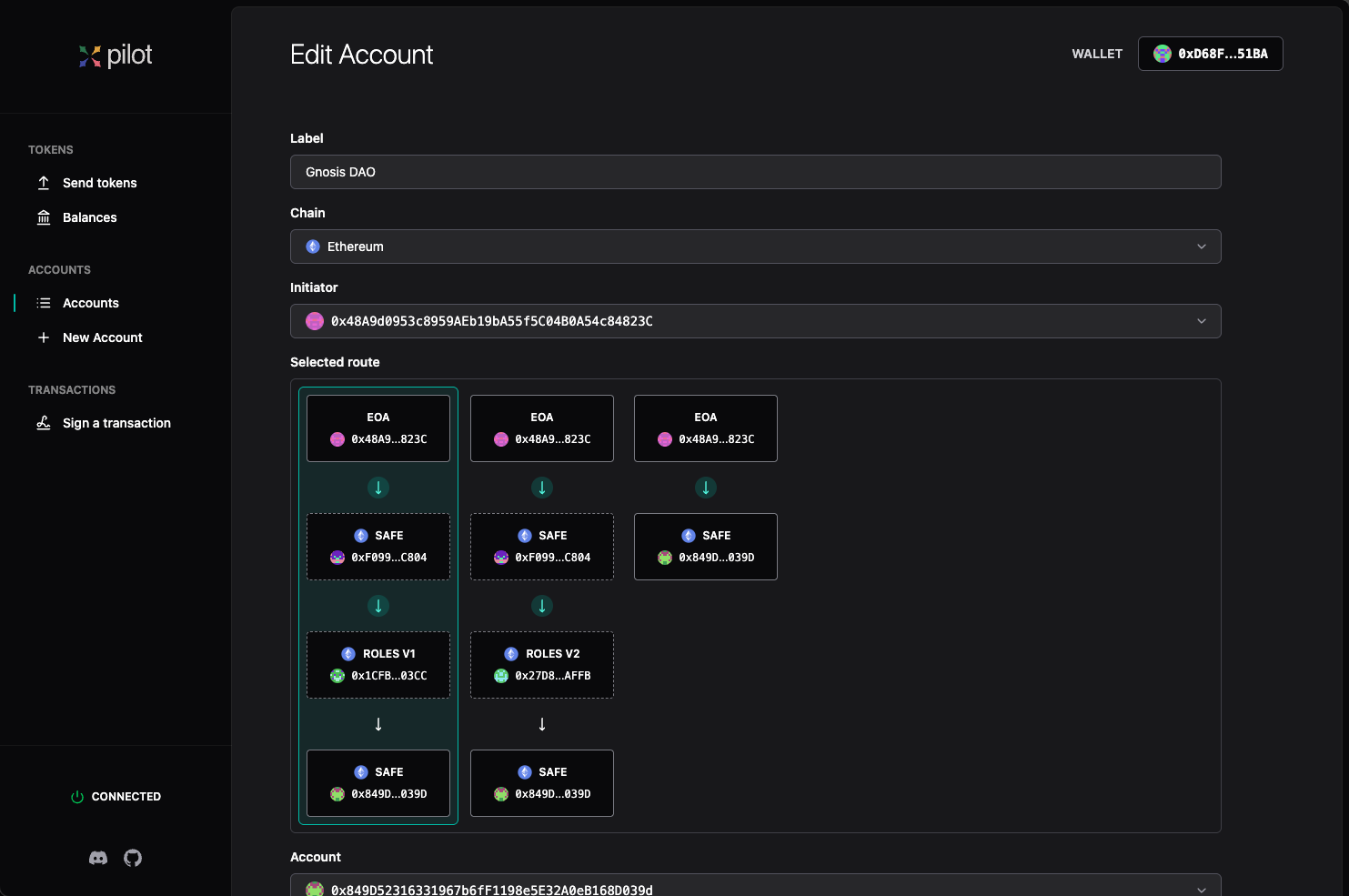Click the Initiator pink avatar icon
This screenshot has width=1349, height=896.
[x=315, y=321]
